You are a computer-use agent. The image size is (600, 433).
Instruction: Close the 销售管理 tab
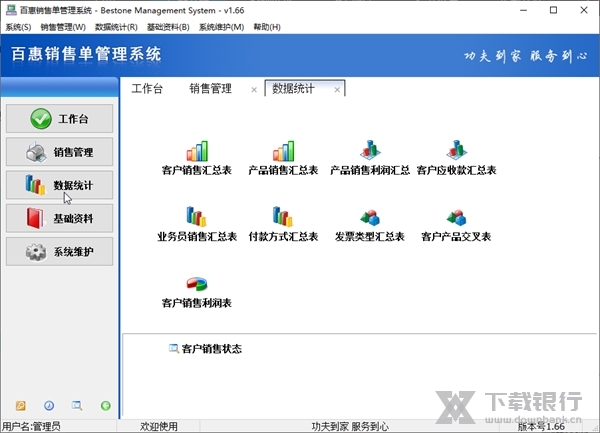(254, 90)
